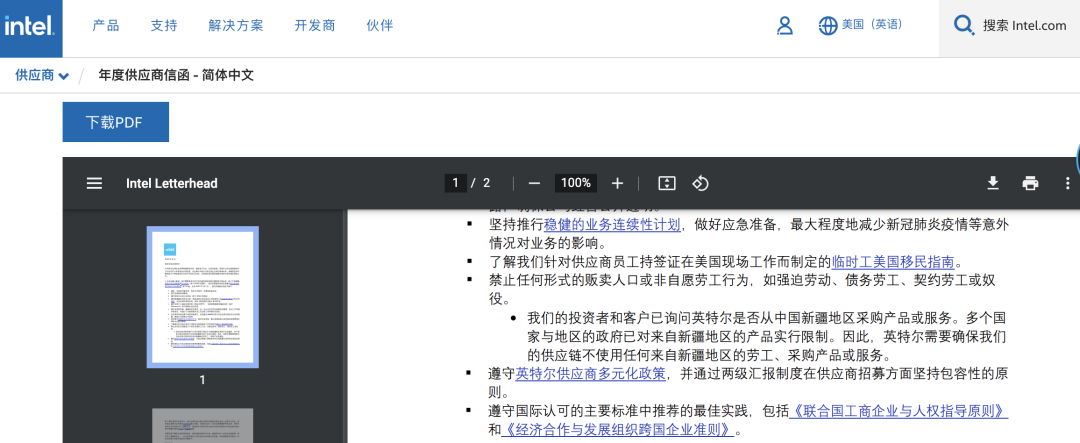Click the search magnifier icon
Image resolution: width=1080 pixels, height=443 pixels.
[963, 25]
